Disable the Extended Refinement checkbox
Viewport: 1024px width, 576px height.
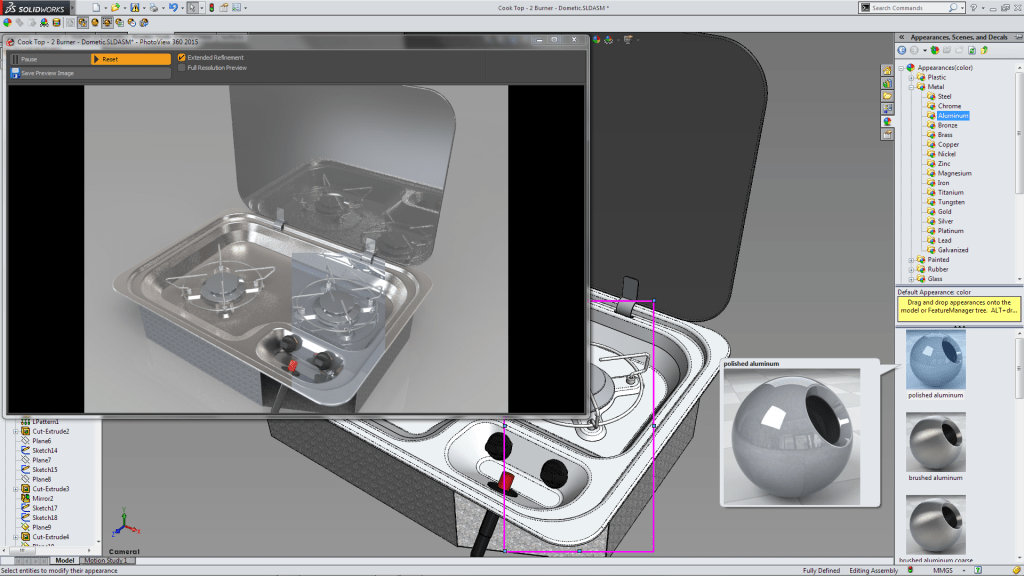pos(181,58)
